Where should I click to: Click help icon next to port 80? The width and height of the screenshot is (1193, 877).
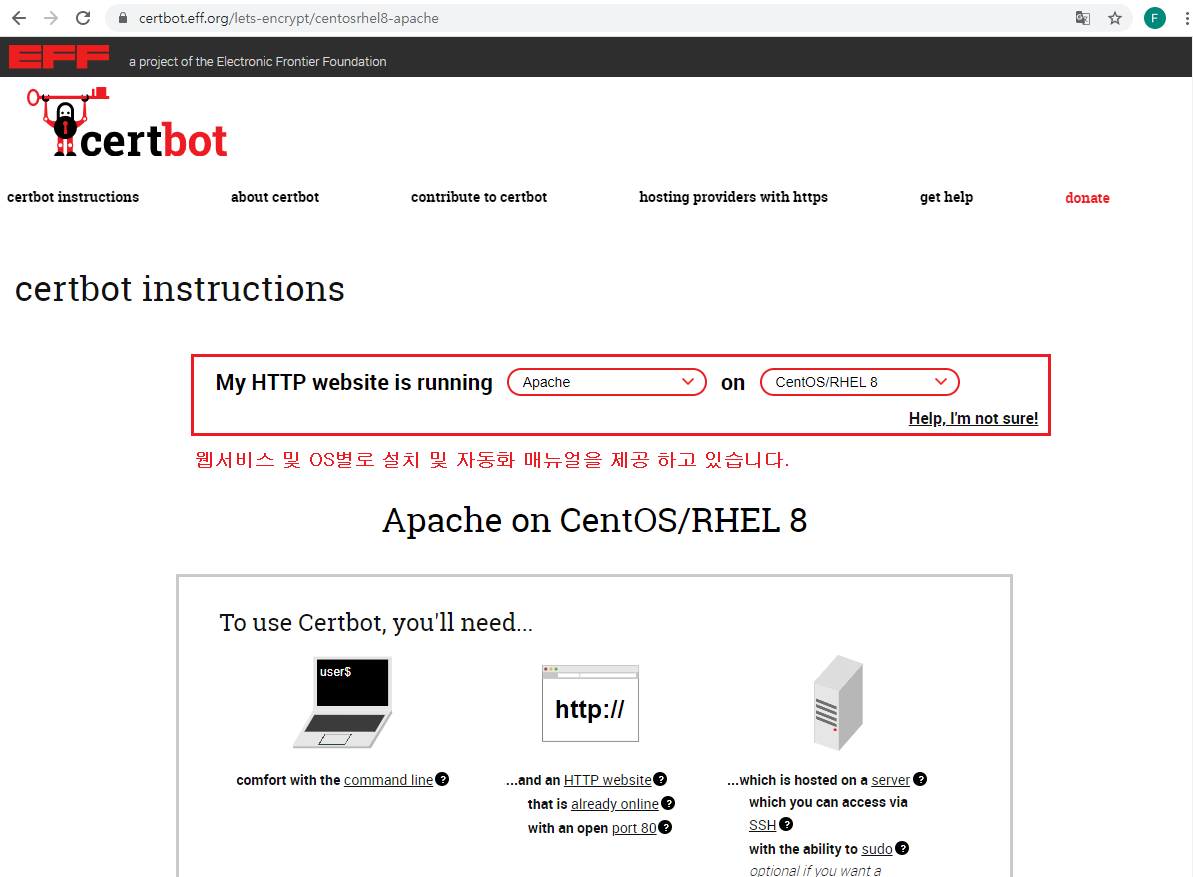[x=665, y=827]
